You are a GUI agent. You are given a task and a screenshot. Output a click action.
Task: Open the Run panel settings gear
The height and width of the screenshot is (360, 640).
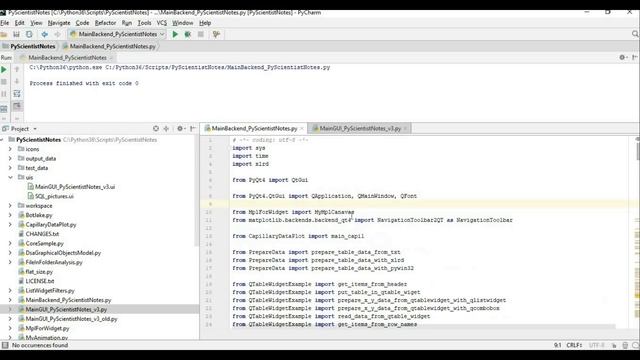coord(622,58)
